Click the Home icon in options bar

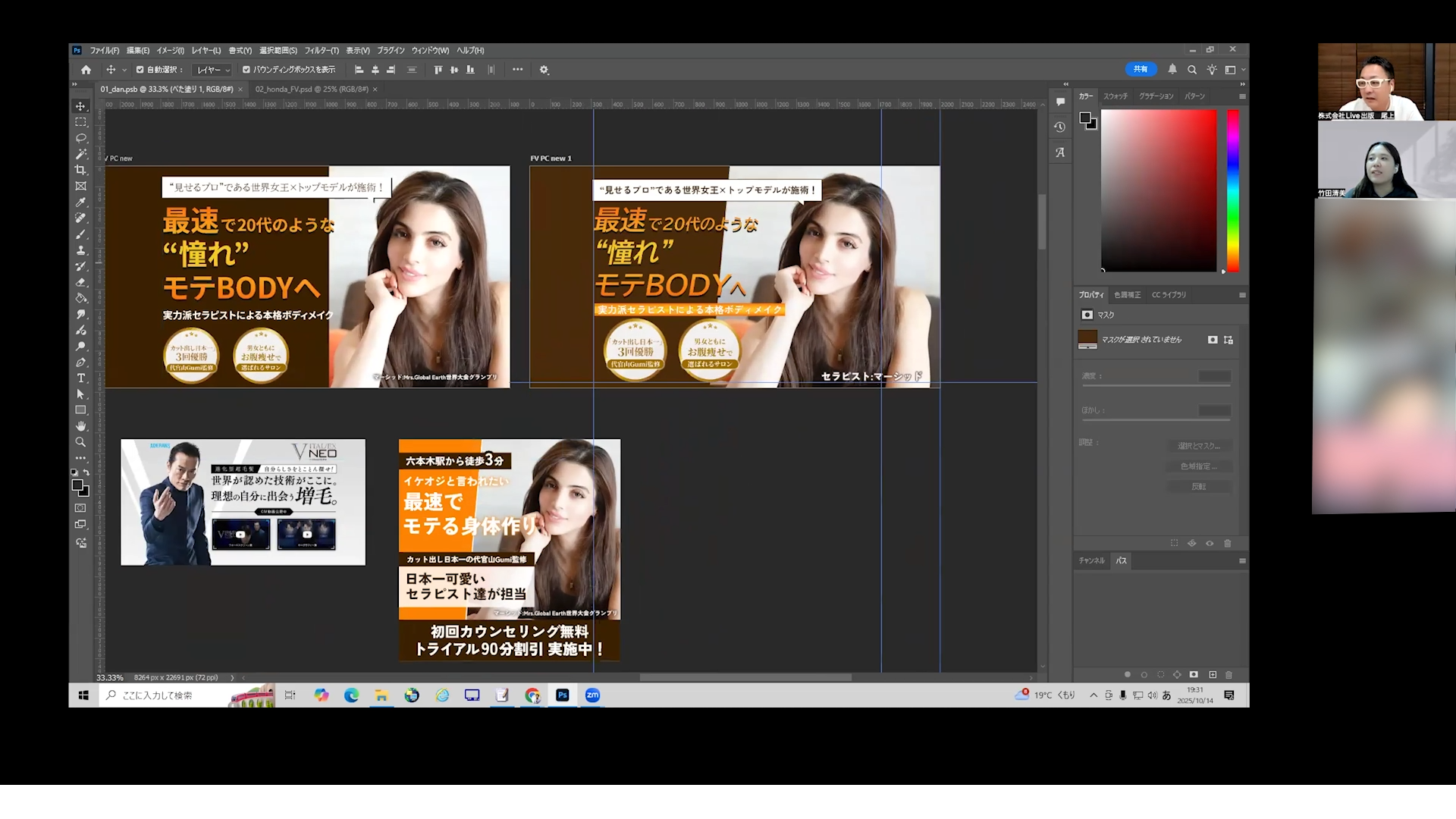coord(86,70)
